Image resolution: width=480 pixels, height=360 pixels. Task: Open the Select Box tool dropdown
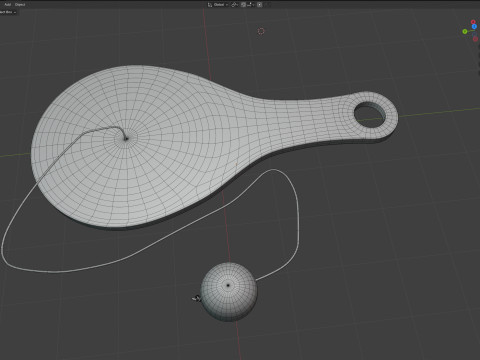8,12
